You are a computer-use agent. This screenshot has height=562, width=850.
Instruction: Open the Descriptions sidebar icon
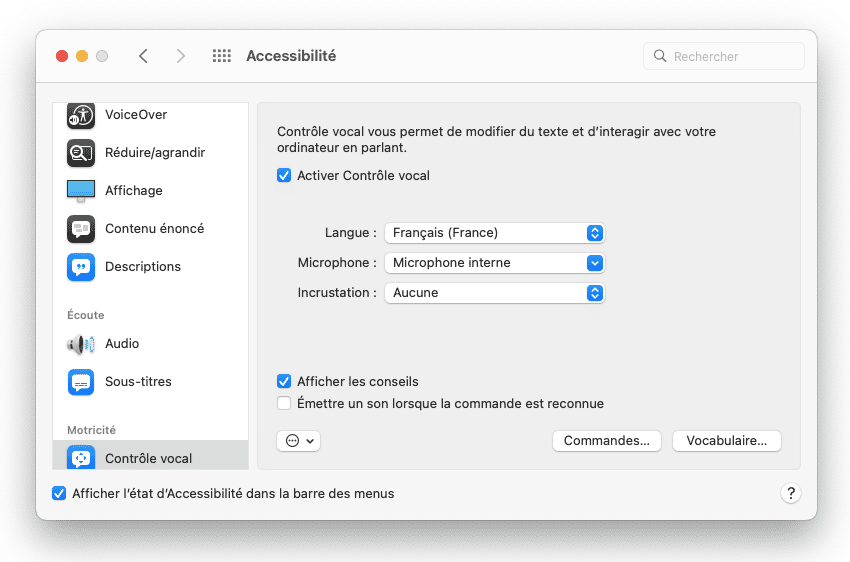coord(81,267)
